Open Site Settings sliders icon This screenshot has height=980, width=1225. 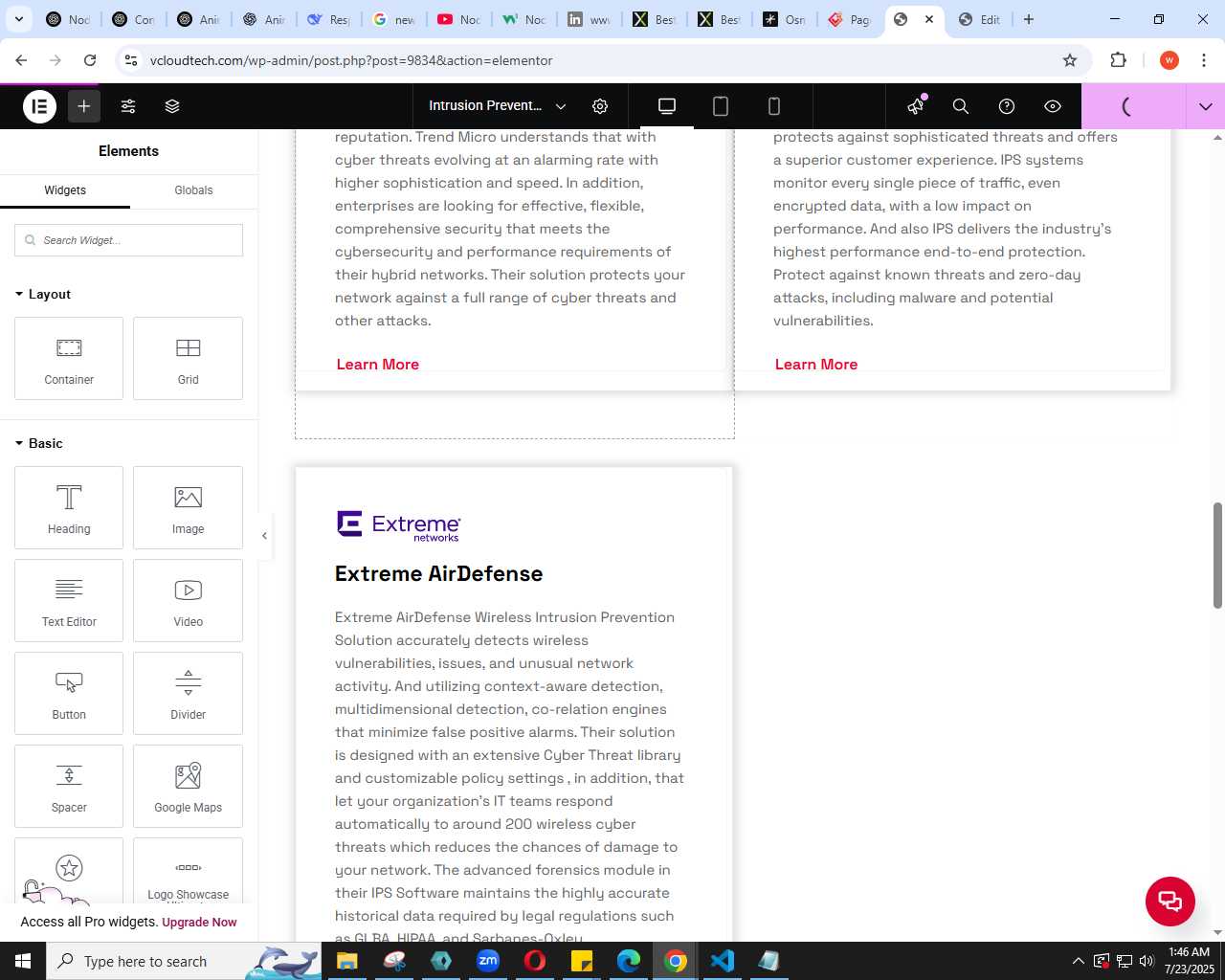128,106
